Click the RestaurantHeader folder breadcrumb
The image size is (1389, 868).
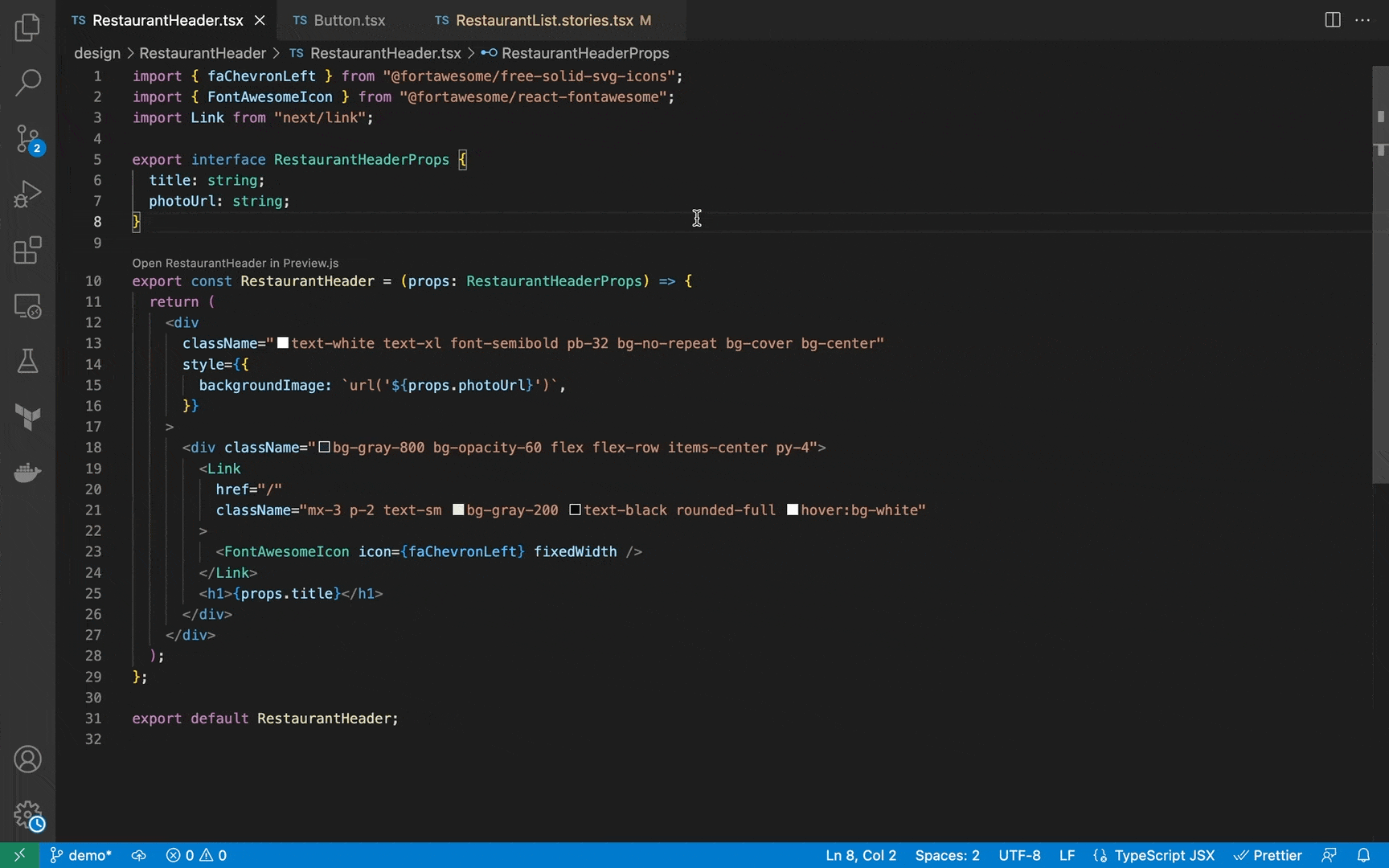click(x=203, y=53)
